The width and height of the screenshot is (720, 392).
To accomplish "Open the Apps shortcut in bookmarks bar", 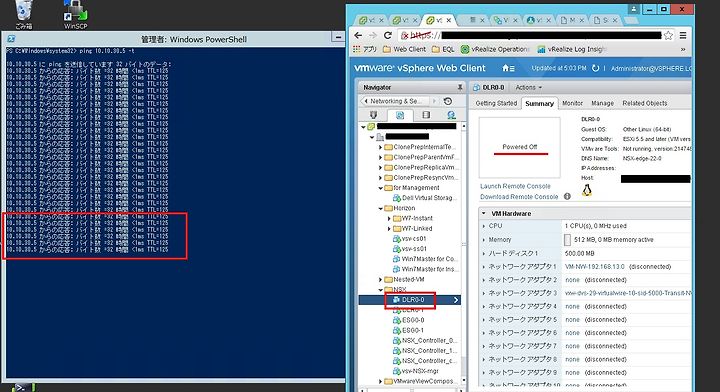I will 365,49.
